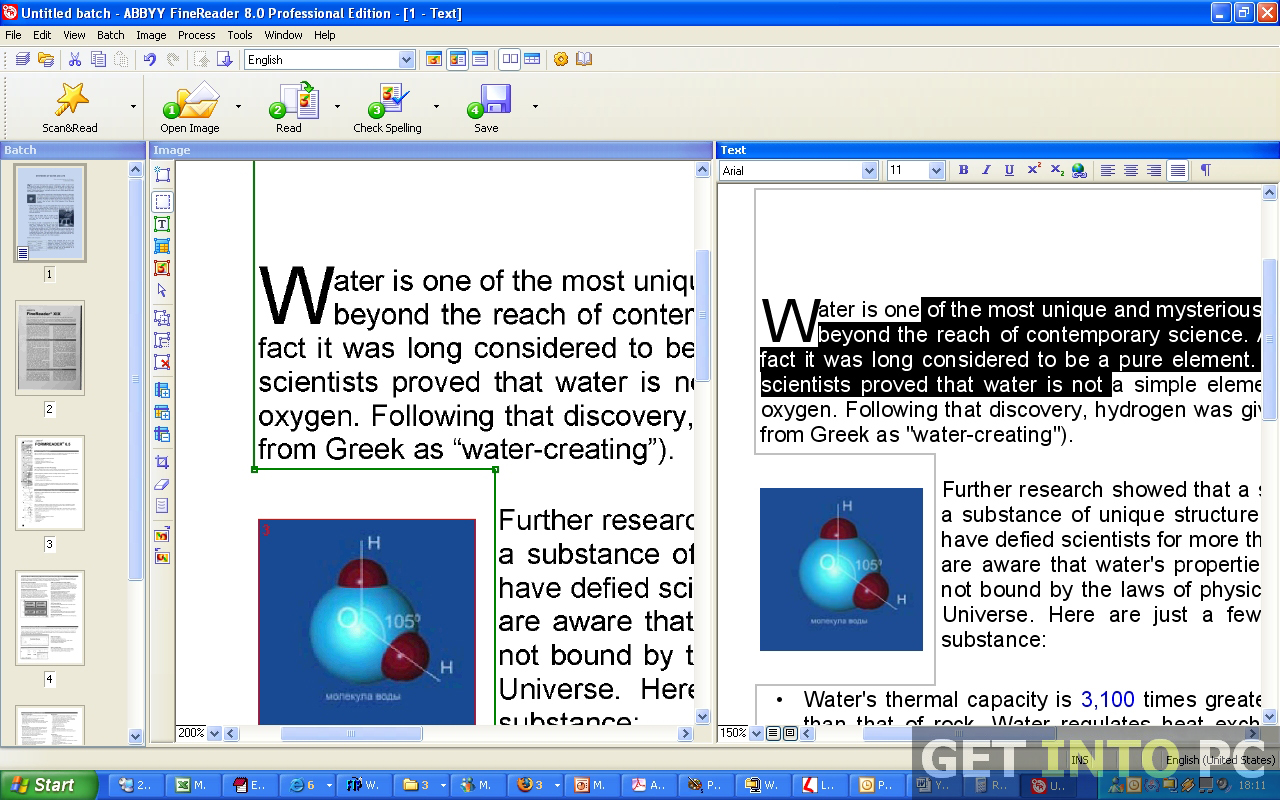Open the Image menu
Screen dimensions: 1280x800
(151, 35)
